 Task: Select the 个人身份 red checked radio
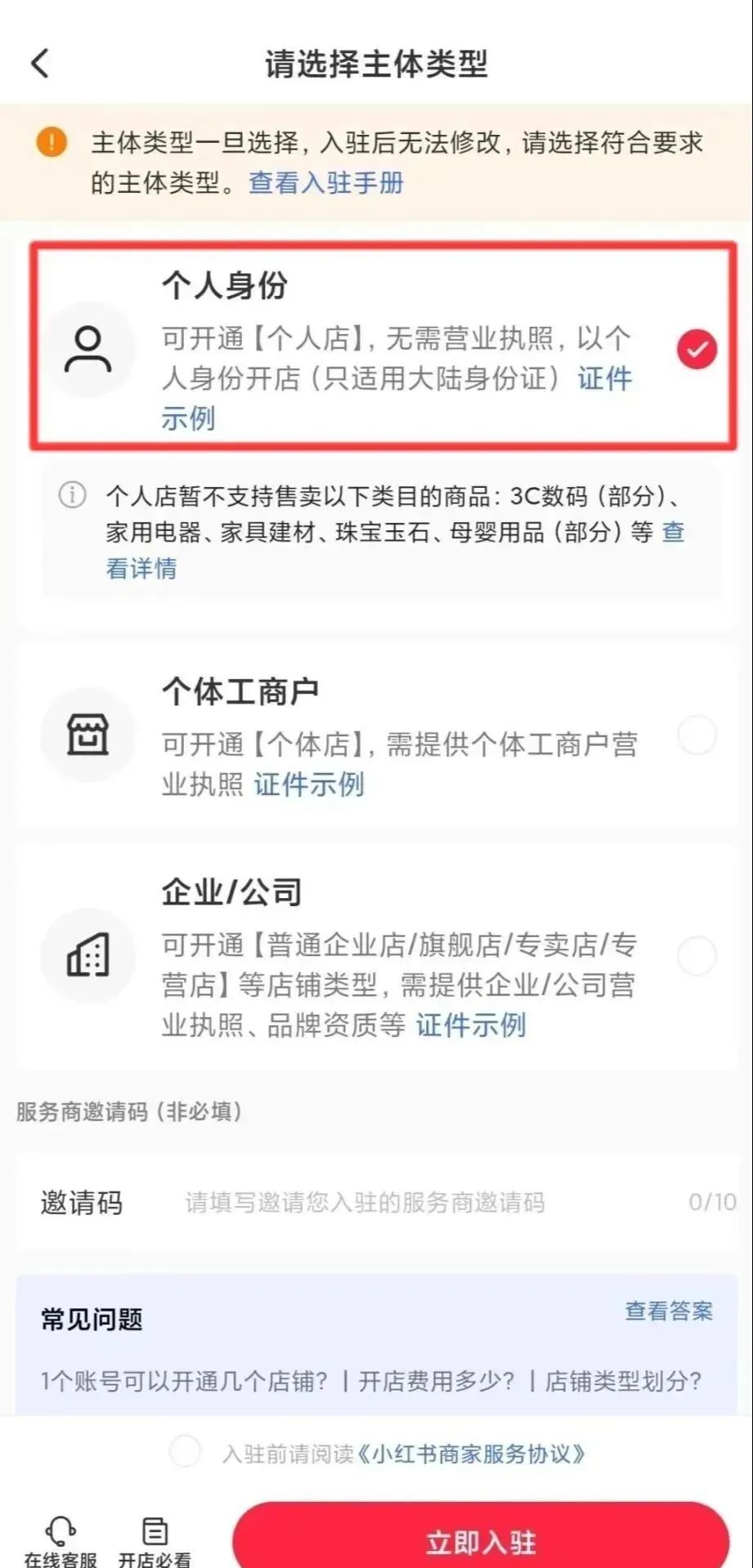tap(697, 350)
